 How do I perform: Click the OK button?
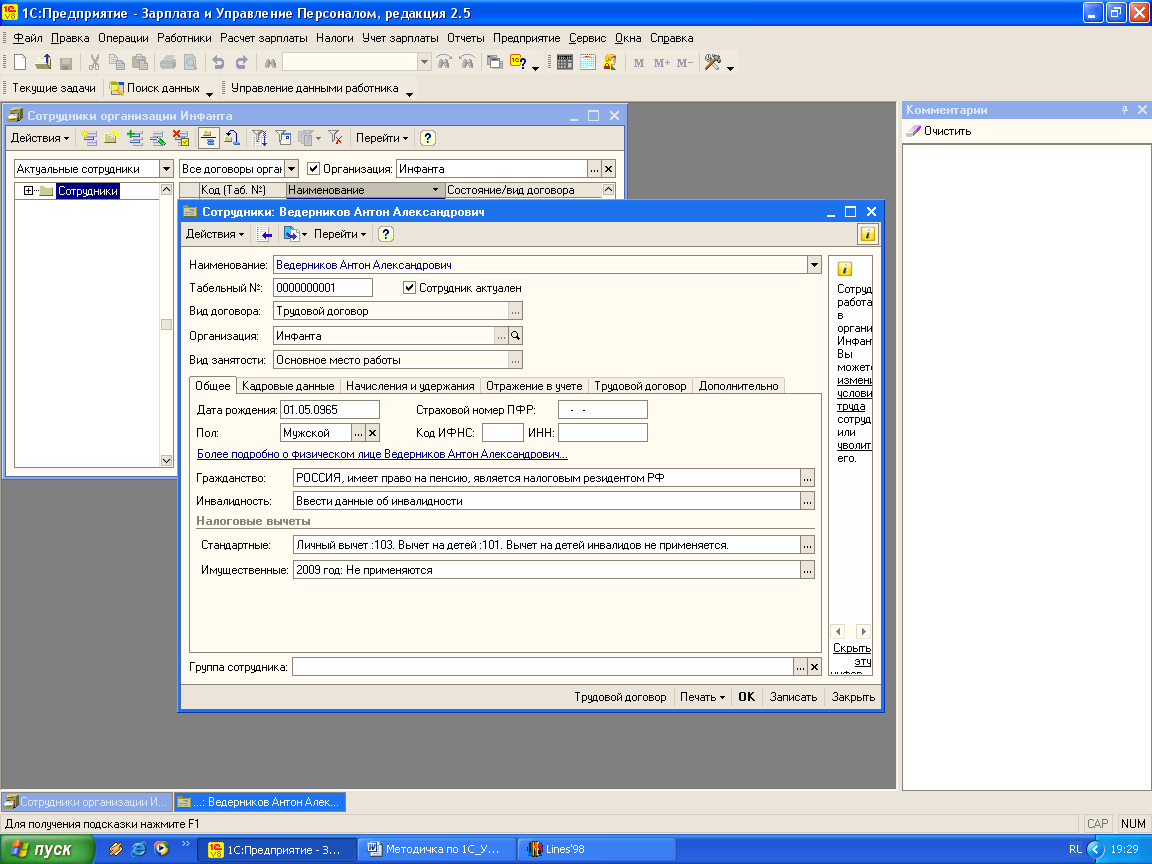[x=746, y=697]
